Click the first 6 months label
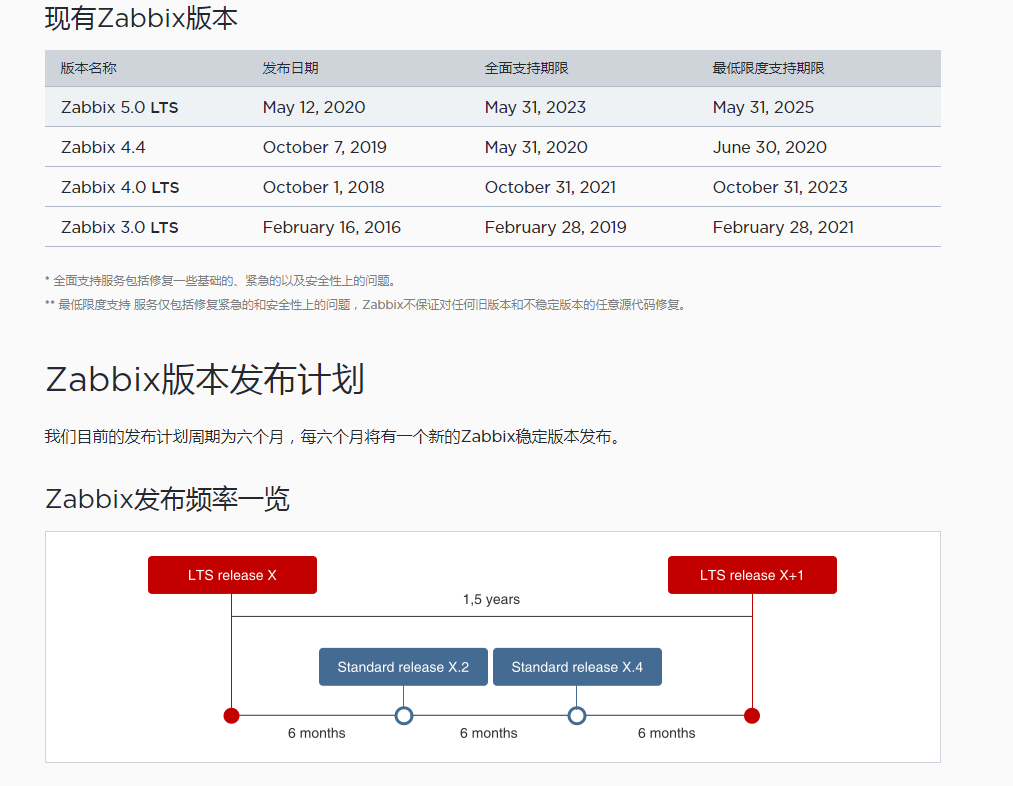The height and width of the screenshot is (786, 1013). 317,733
